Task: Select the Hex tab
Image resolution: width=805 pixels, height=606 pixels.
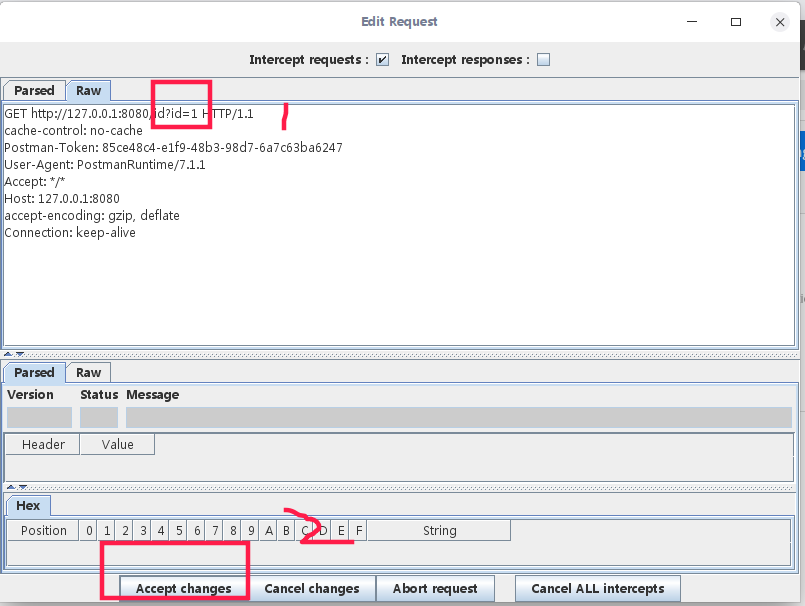Action: tap(28, 506)
